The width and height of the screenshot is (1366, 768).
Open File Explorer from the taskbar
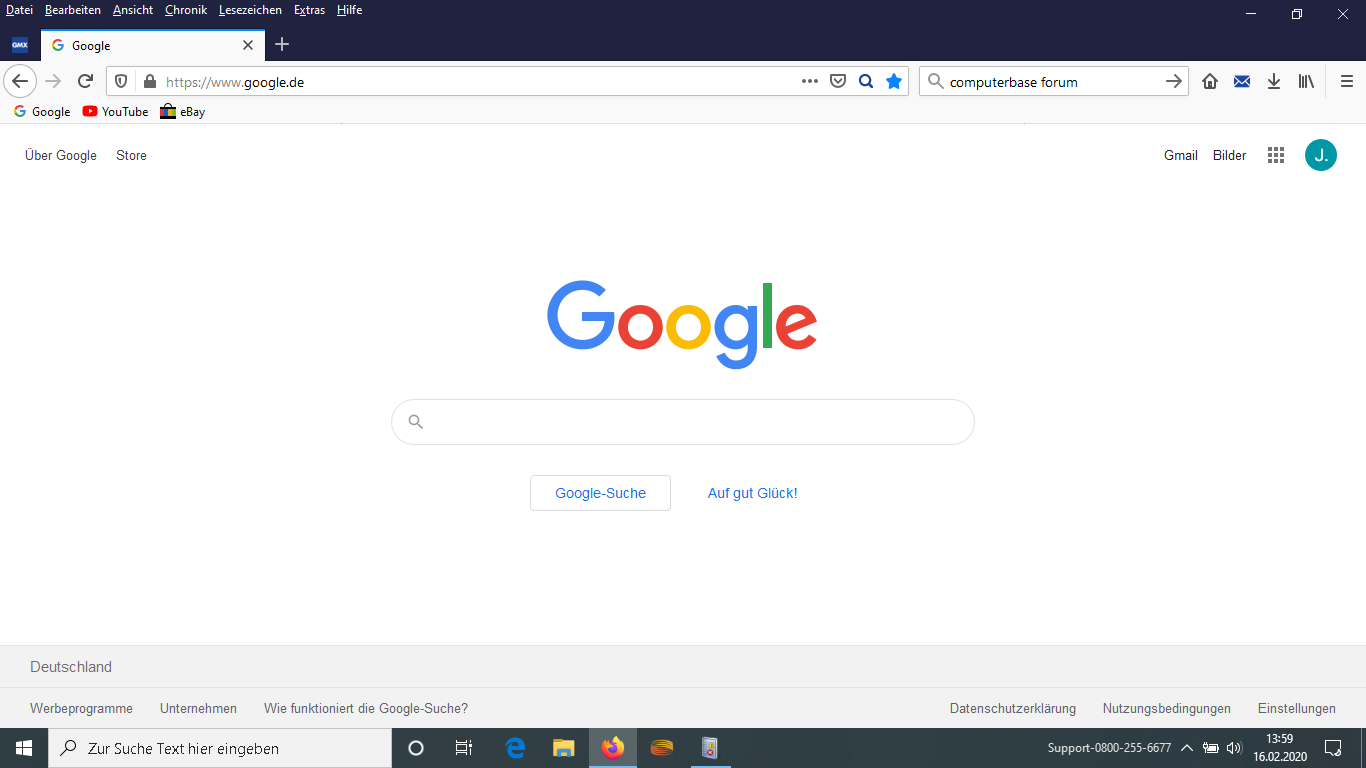click(564, 748)
